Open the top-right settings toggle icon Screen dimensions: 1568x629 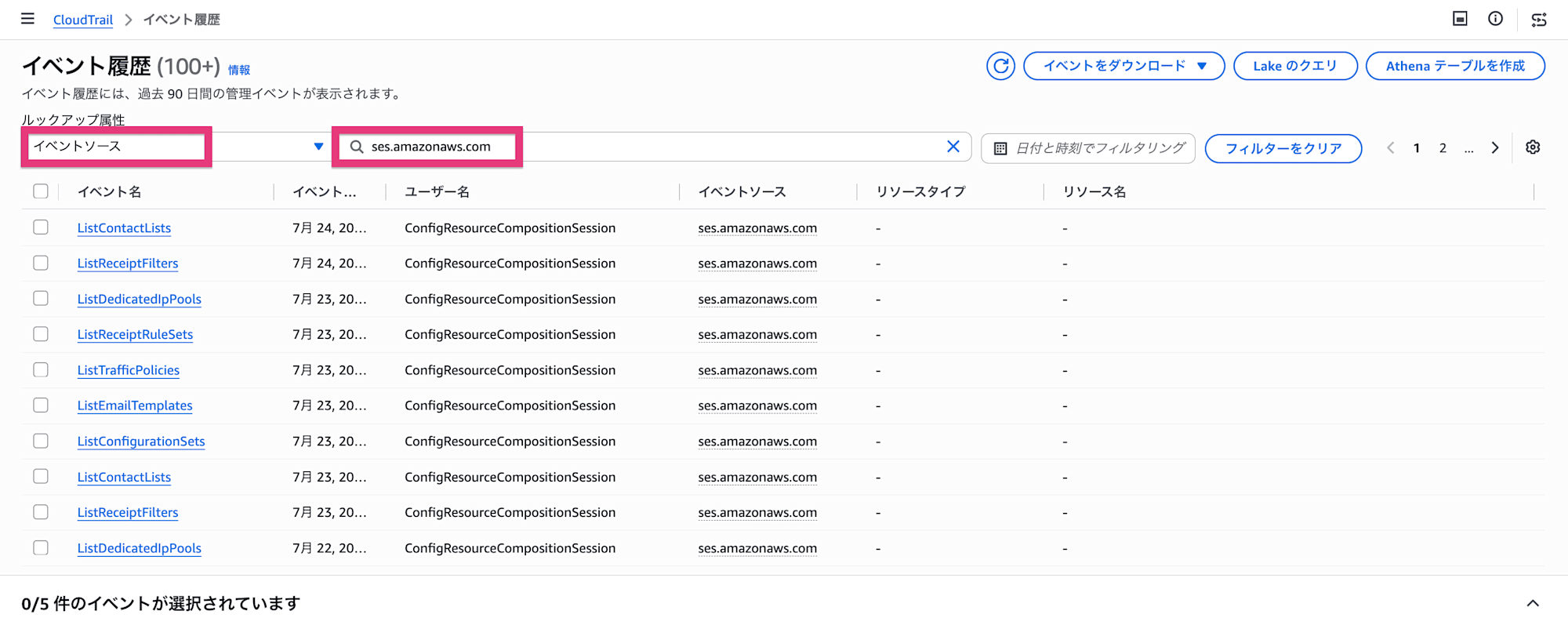click(1539, 20)
